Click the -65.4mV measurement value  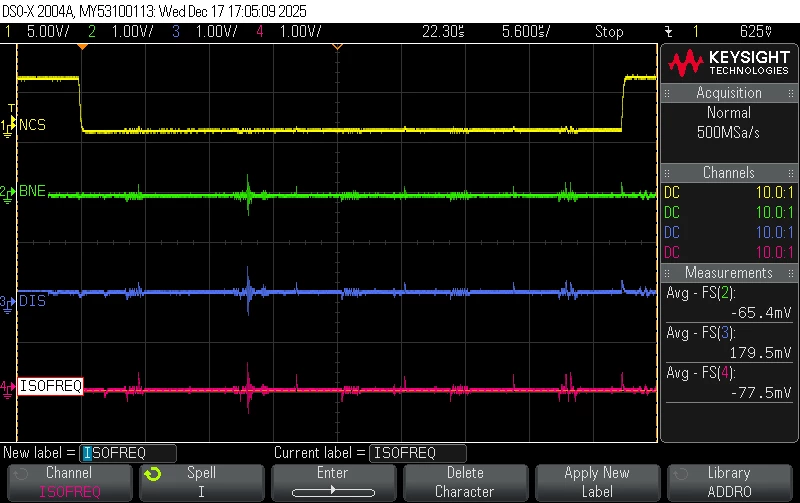click(x=761, y=313)
